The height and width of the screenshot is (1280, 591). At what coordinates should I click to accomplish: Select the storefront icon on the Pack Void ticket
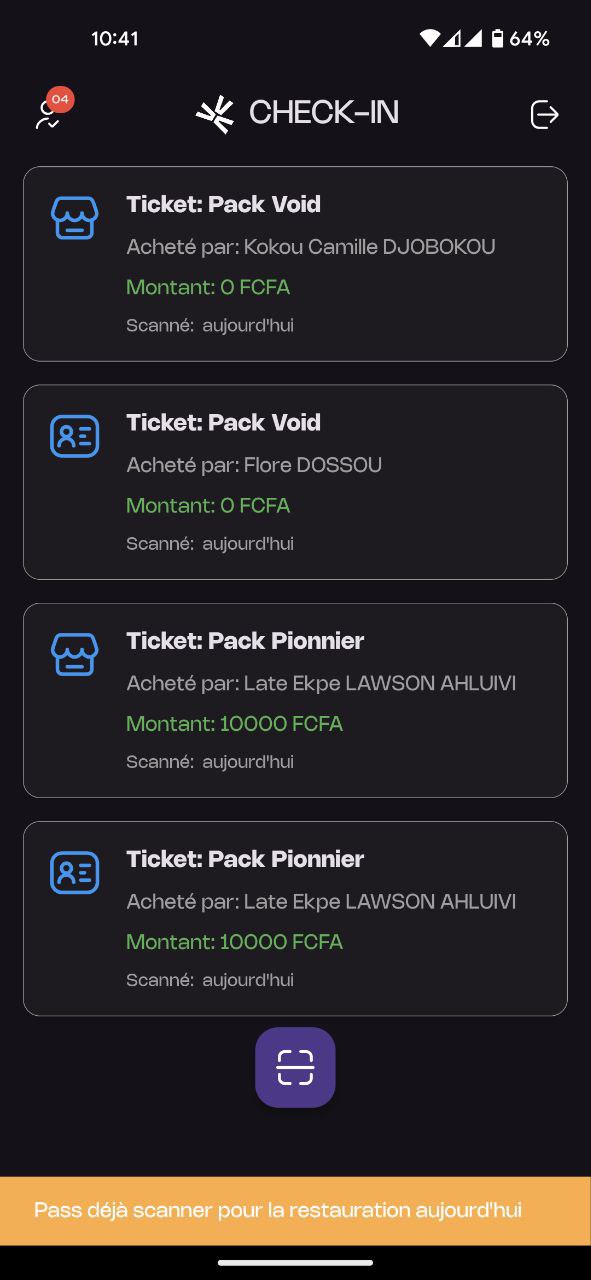click(x=75, y=216)
